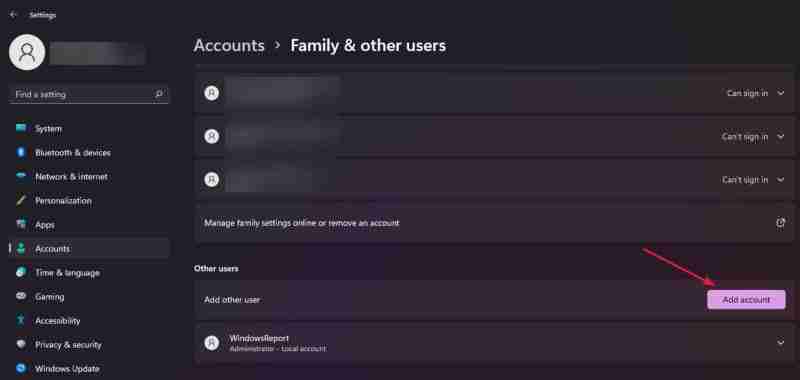Select Bluetooth & devices icon

pos(21,152)
